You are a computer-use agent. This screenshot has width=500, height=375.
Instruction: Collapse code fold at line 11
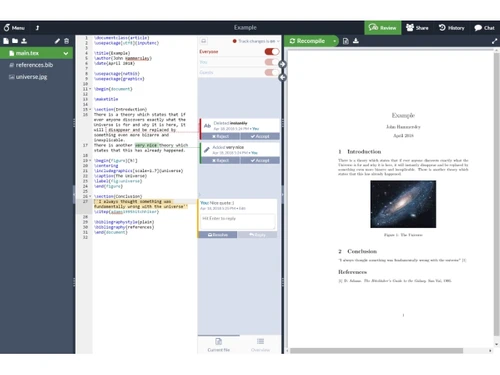click(90, 89)
